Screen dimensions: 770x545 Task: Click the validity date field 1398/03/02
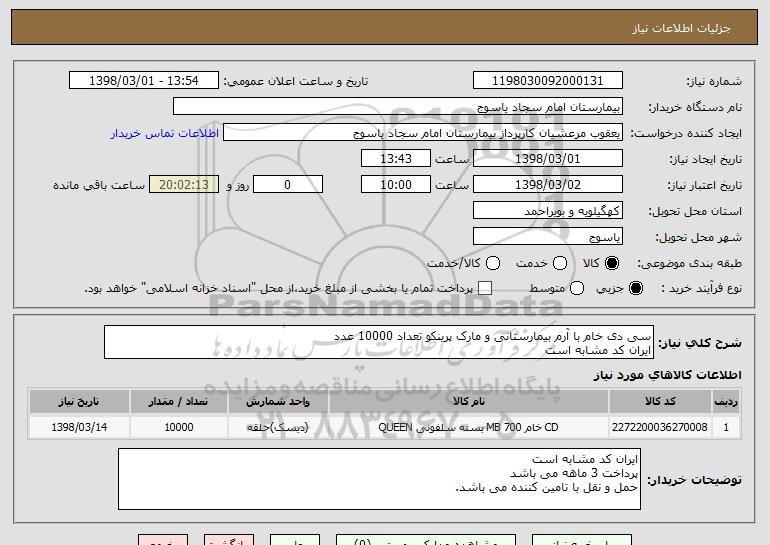click(548, 185)
